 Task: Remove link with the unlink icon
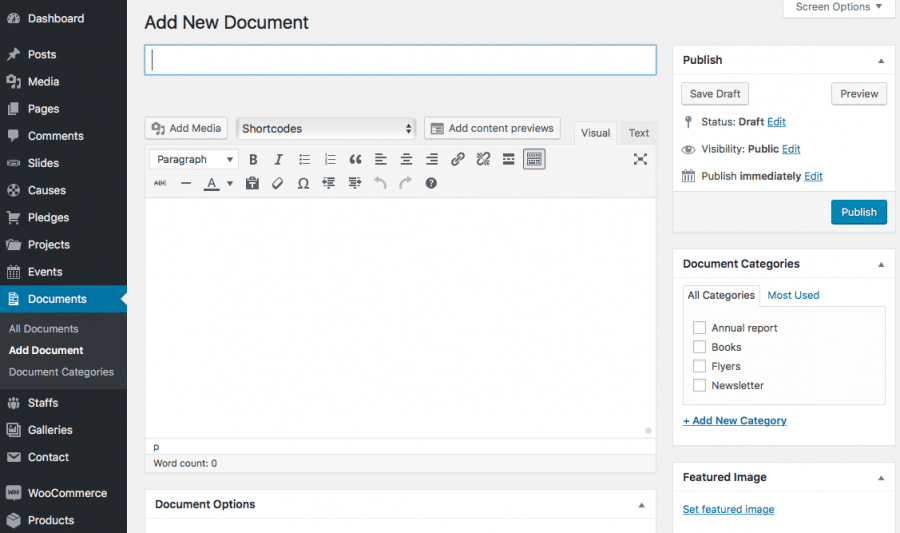click(483, 159)
